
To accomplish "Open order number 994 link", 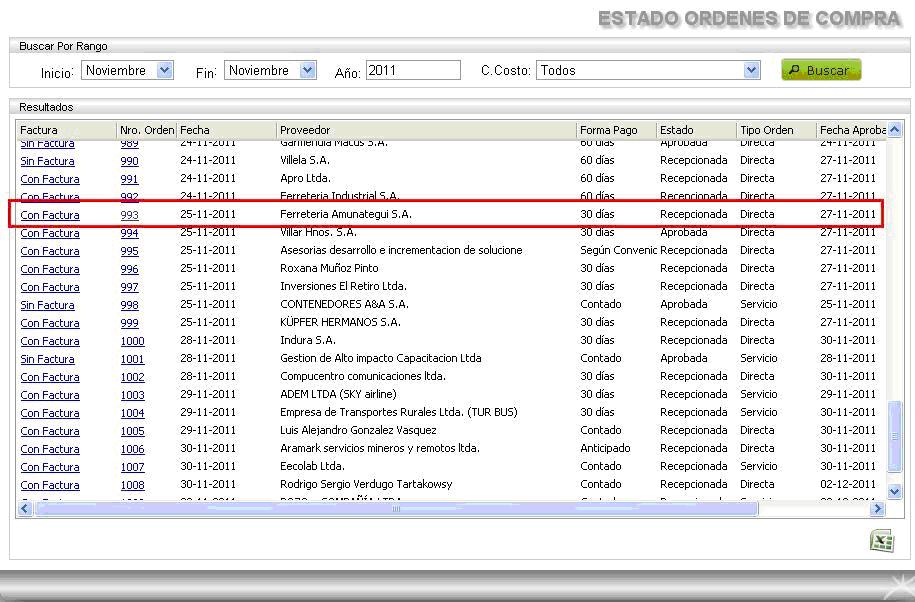I will tap(130, 233).
